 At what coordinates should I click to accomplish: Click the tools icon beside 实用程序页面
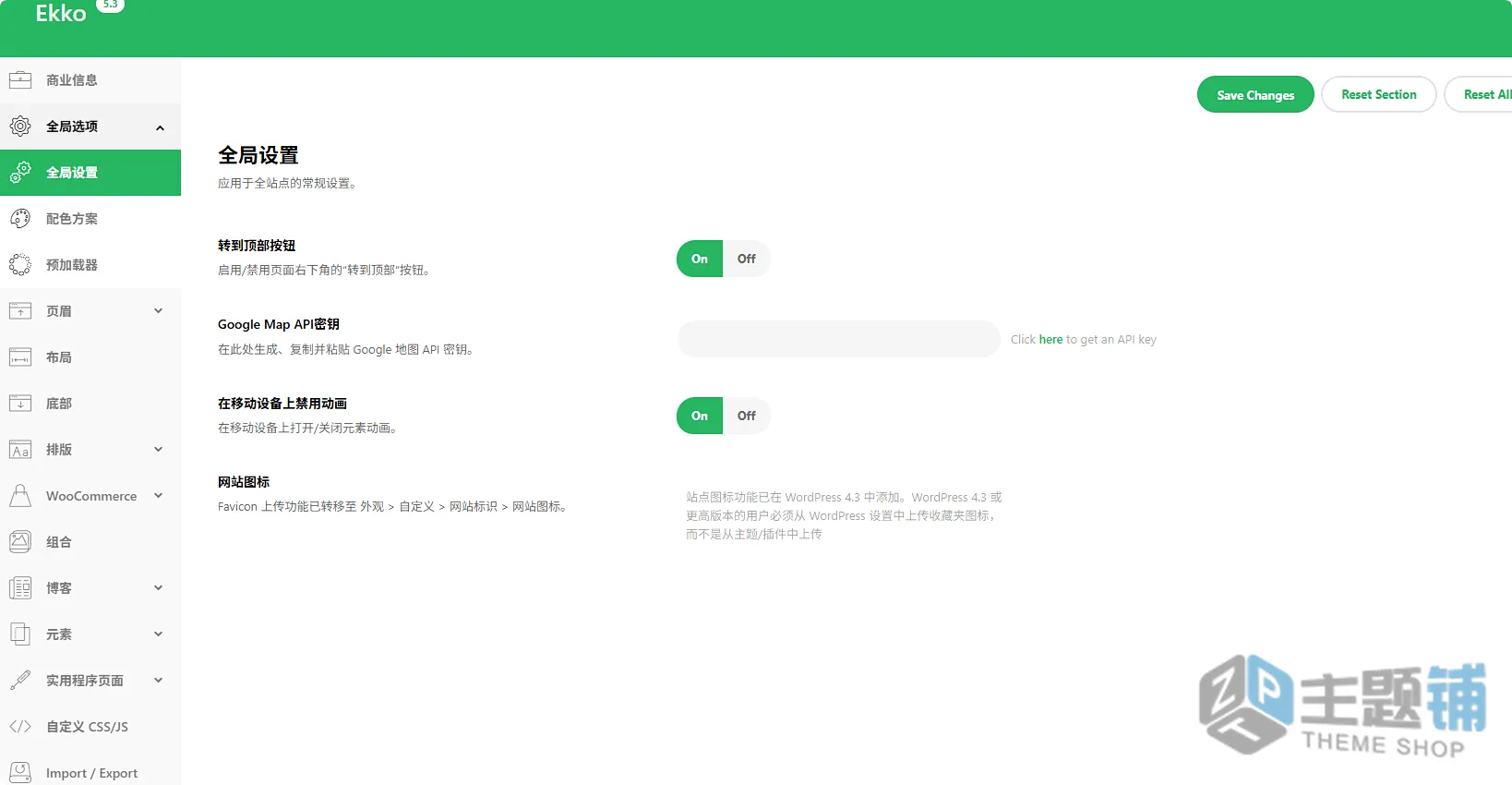tap(20, 681)
